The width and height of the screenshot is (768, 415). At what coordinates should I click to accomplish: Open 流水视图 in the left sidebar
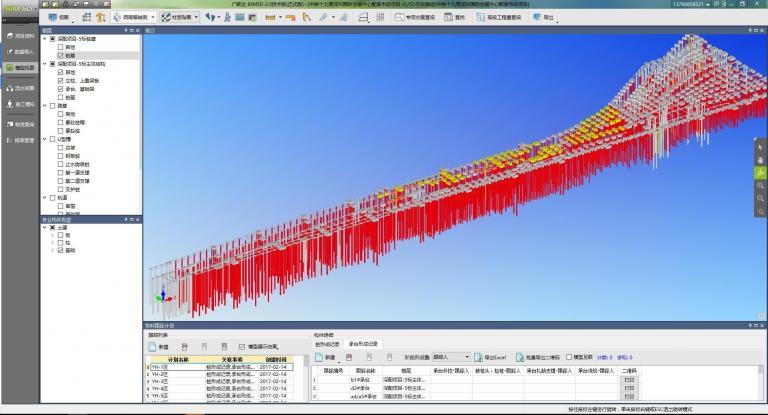(20, 88)
